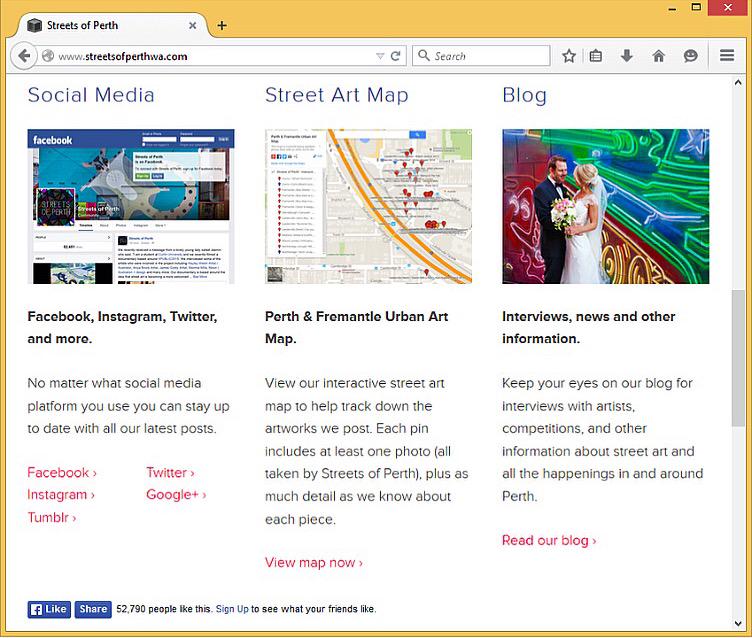Click the Street Art Map heading
Viewport: 752px width, 638px height.
[x=337, y=95]
